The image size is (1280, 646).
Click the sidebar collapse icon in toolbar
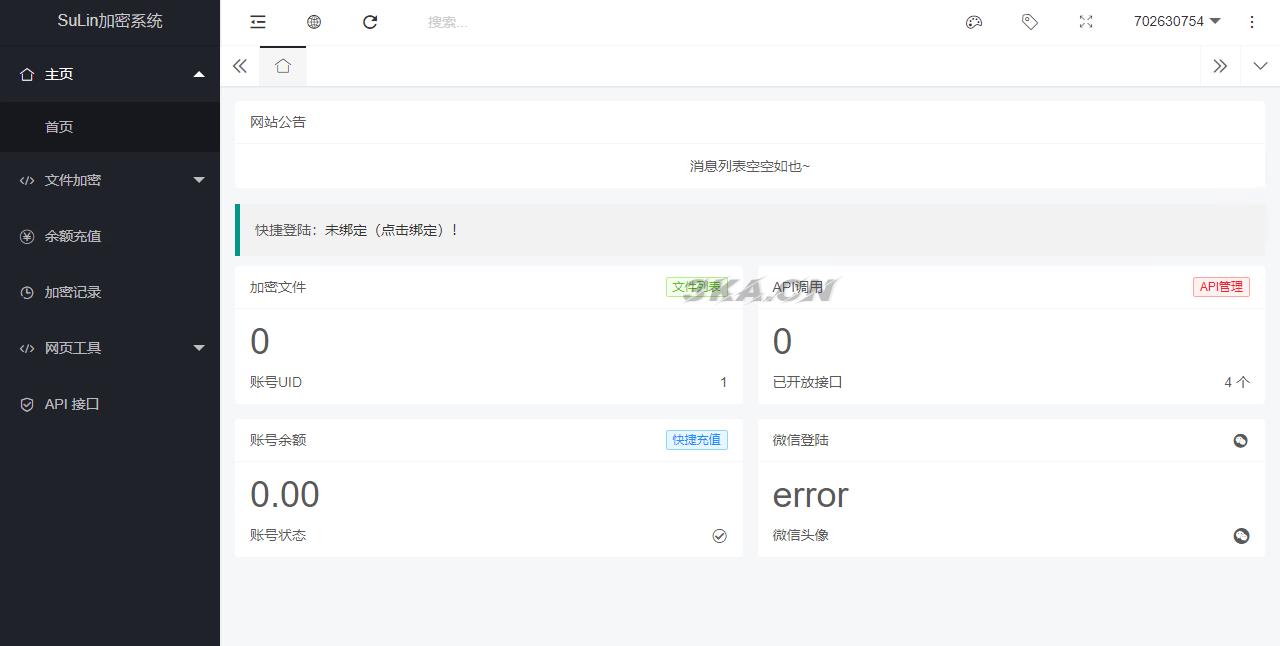coord(257,22)
